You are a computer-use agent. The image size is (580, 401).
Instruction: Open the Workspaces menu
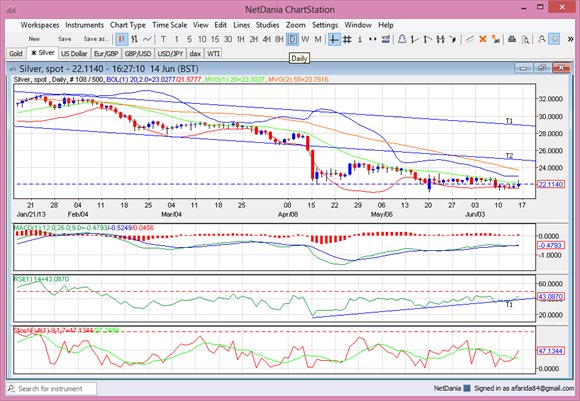pyautogui.click(x=40, y=25)
